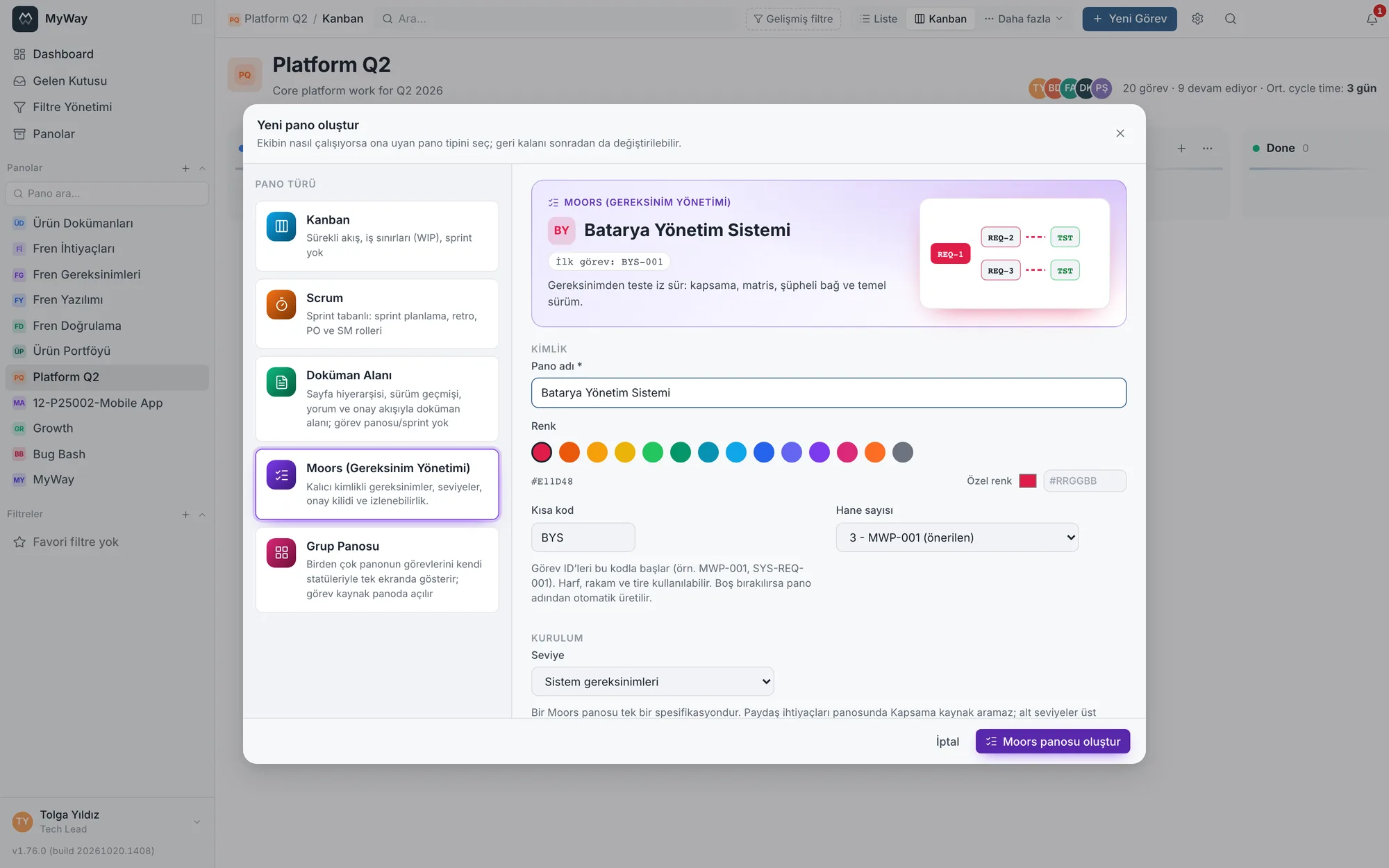Click the İptal button
Screen dimensions: 1389x868
pos(947,742)
